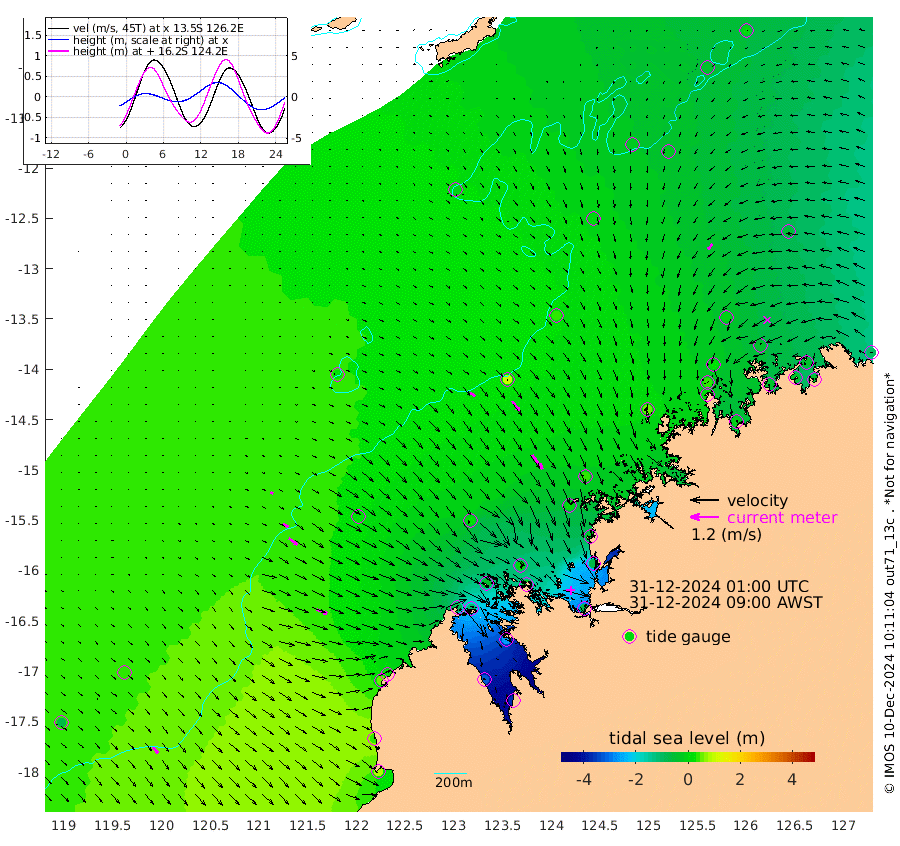Click the latitude axis label '-14.5'
This screenshot has width=900, height=846.
tap(22, 420)
